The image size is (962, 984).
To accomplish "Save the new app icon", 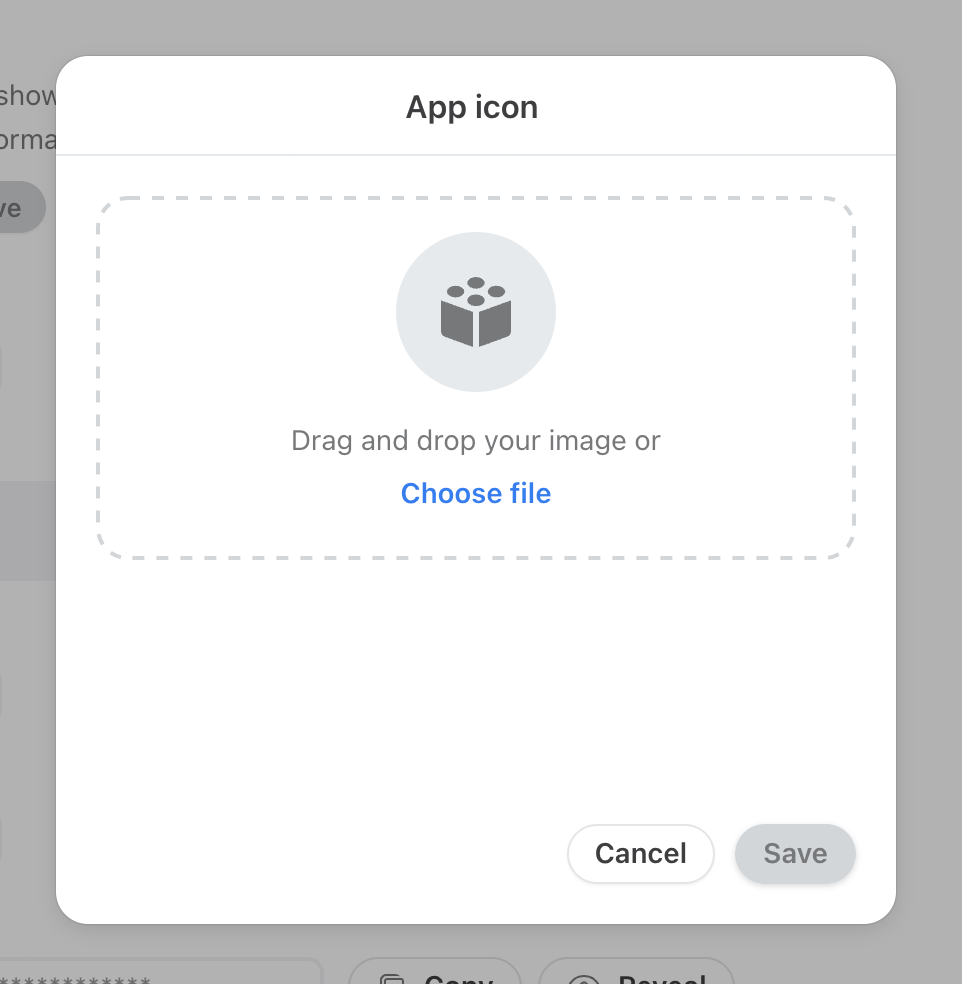I will pyautogui.click(x=794, y=853).
